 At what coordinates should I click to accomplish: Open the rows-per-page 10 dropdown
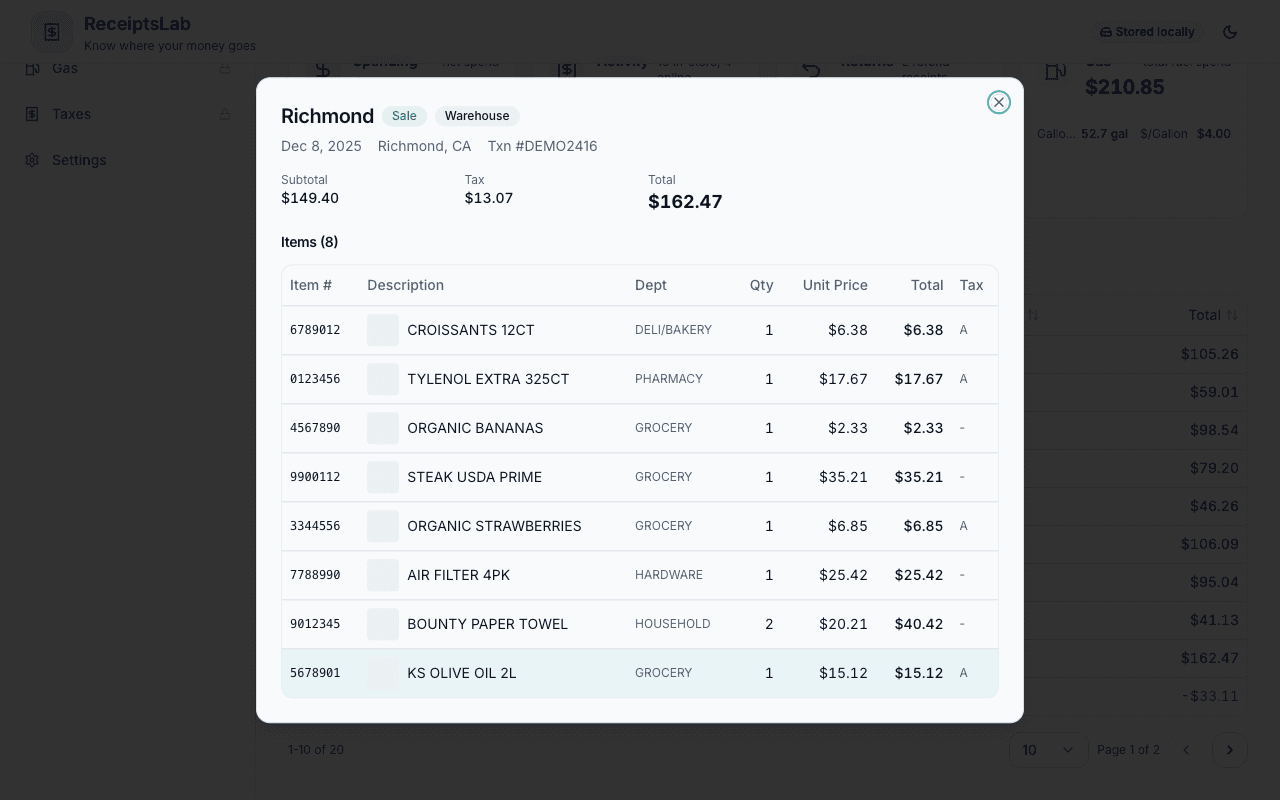[x=1048, y=749]
